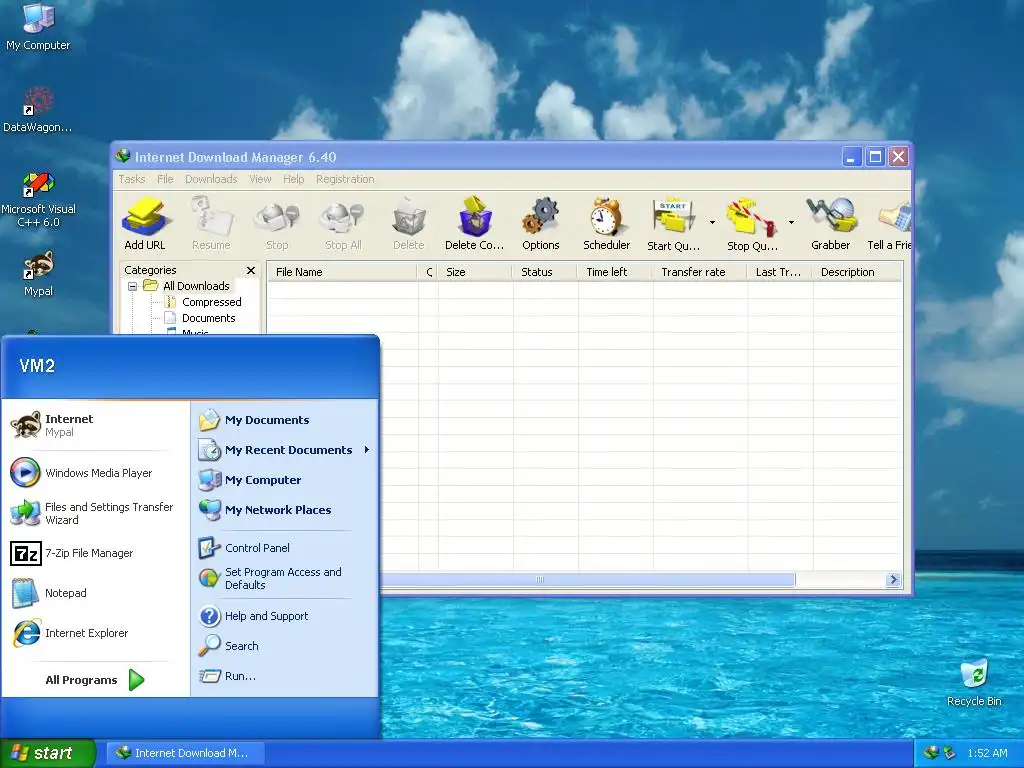Click the Add URL toolbar icon
This screenshot has height=768, width=1024.
[145, 224]
